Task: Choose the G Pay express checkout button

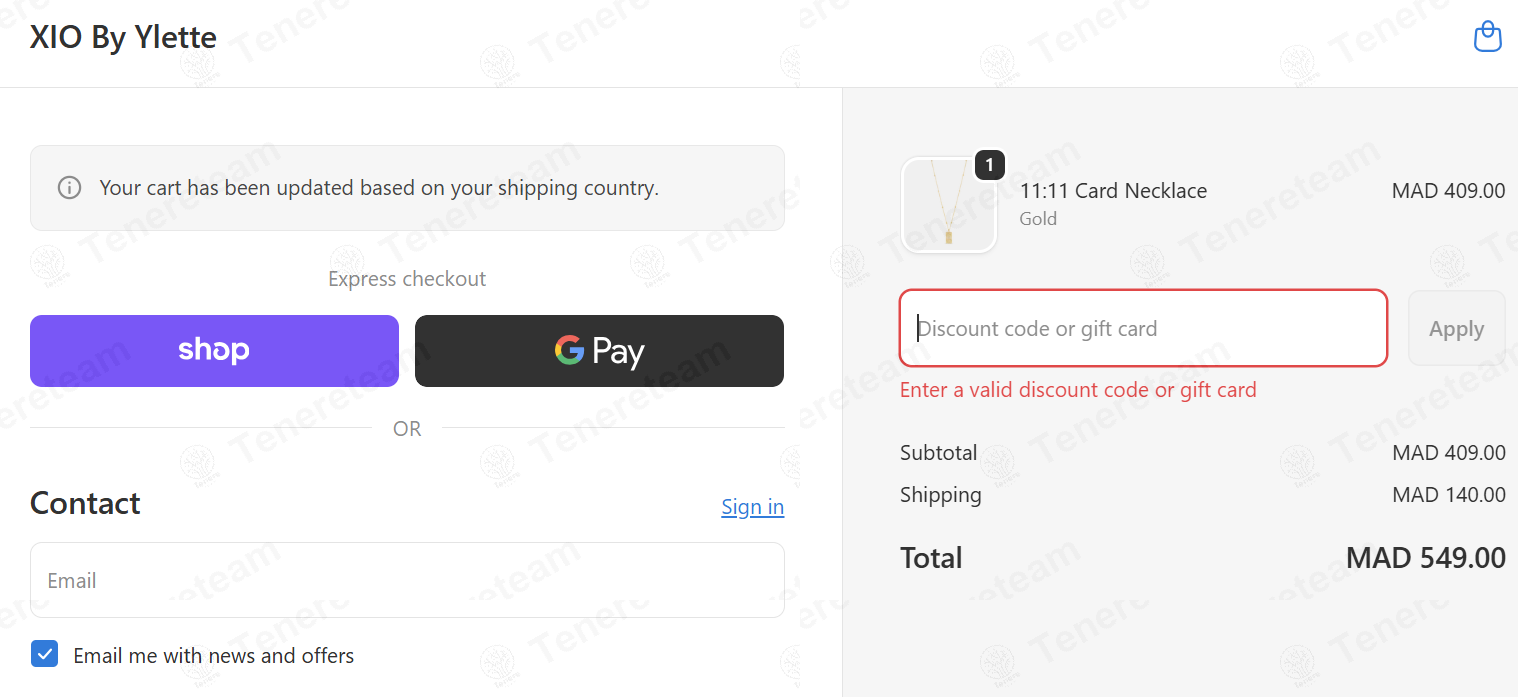Action: pyautogui.click(x=599, y=351)
